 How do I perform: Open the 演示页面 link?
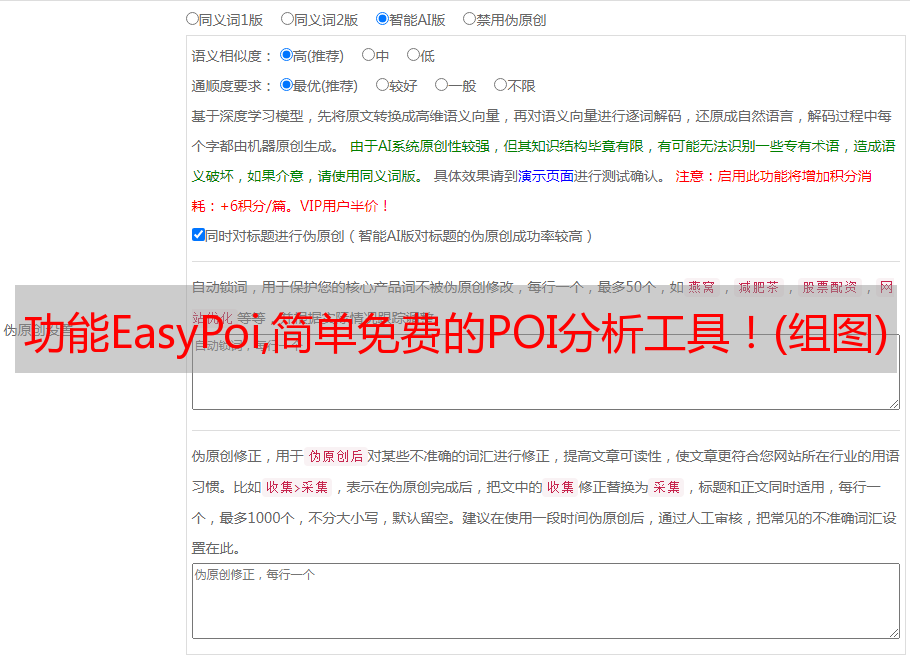(546, 176)
